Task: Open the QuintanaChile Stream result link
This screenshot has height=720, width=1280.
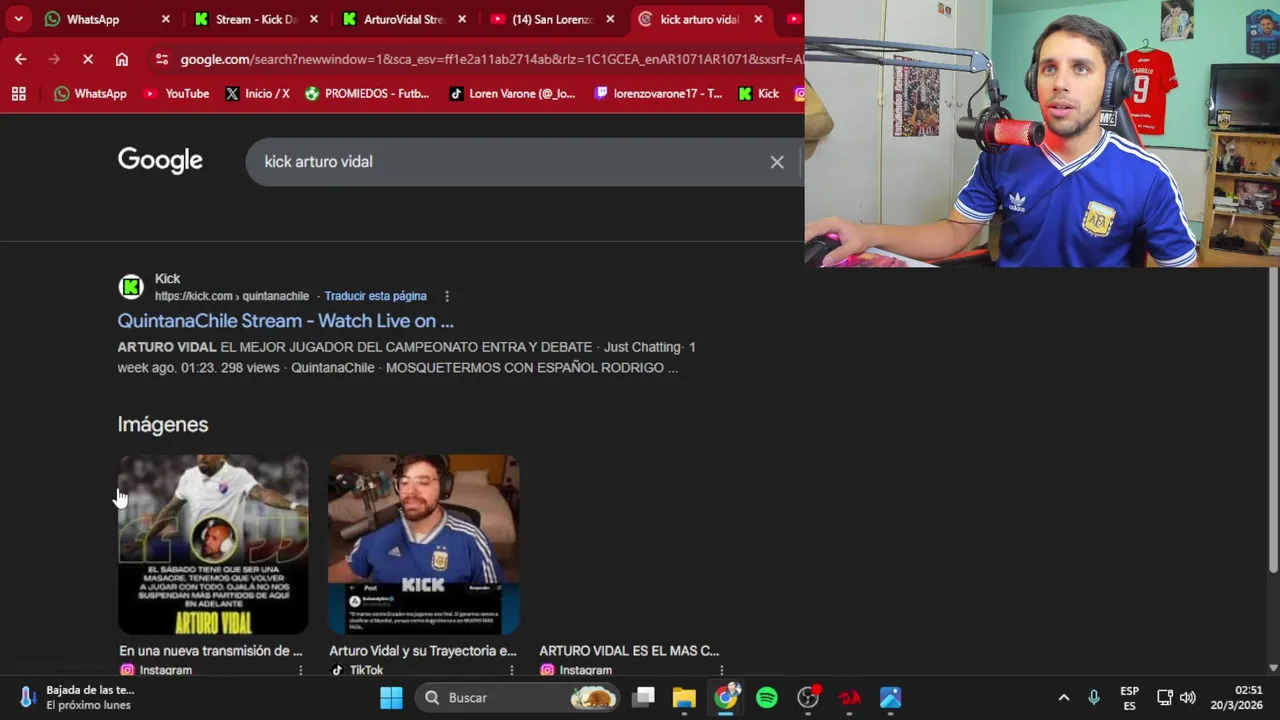Action: pos(285,321)
